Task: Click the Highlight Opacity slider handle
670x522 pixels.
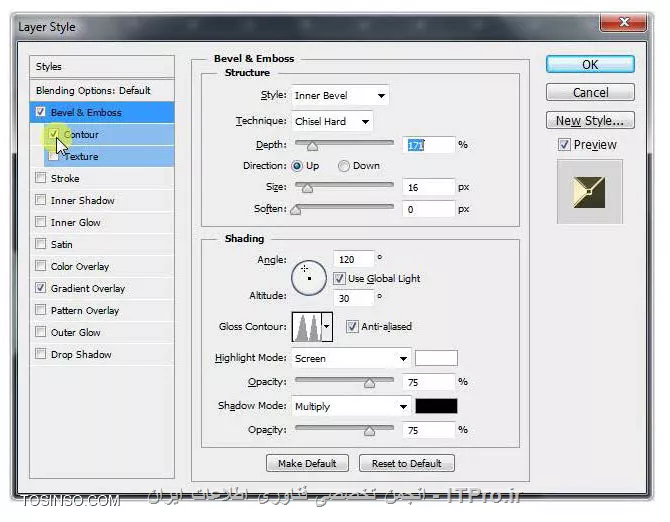Action: (370, 383)
